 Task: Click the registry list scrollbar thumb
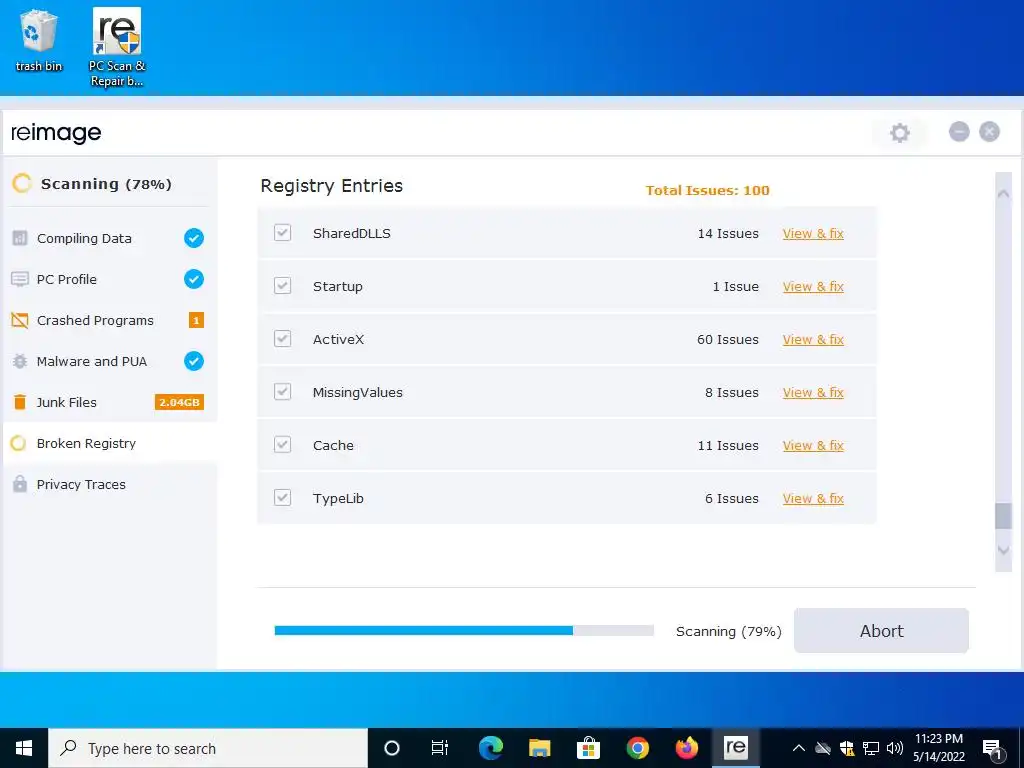tap(1003, 516)
